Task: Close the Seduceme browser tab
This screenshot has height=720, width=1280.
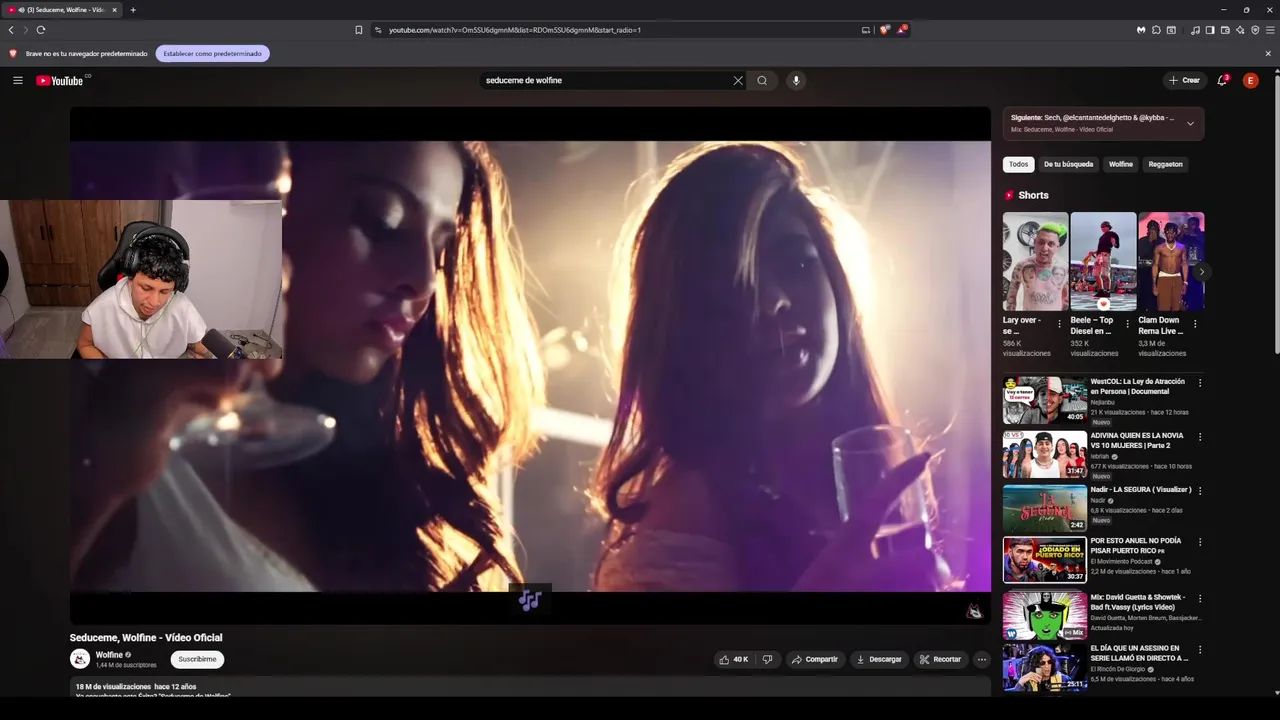Action: (114, 10)
